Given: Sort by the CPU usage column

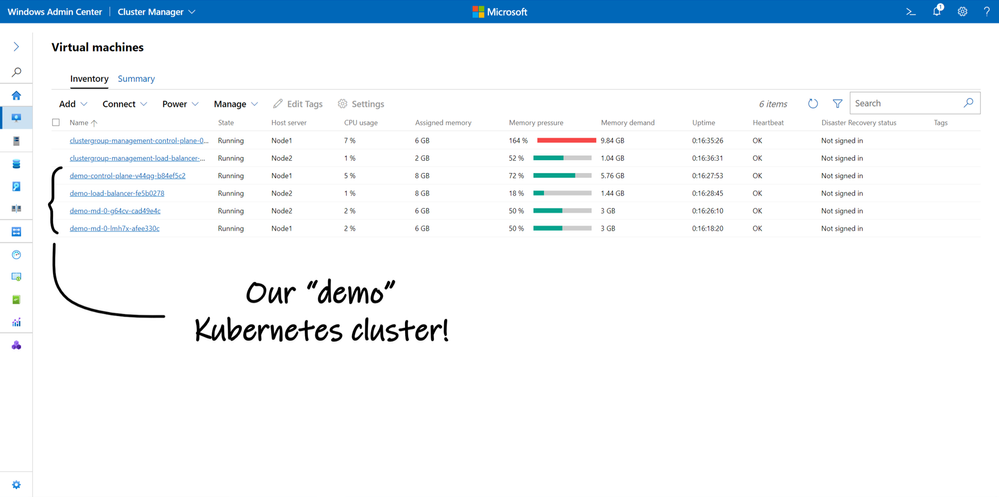Looking at the screenshot, I should [361, 122].
